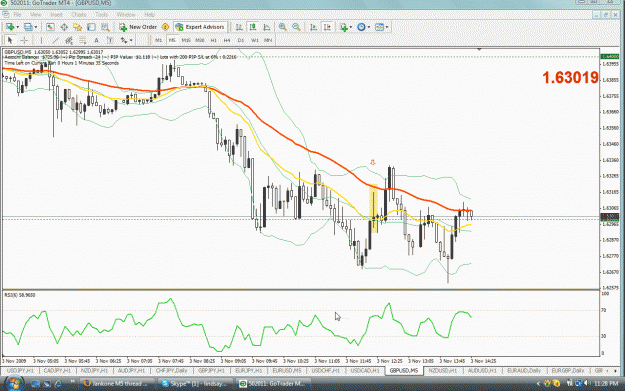Viewport: 625px width, 391px height.
Task: Set timeframe to M30
Action: point(200,40)
